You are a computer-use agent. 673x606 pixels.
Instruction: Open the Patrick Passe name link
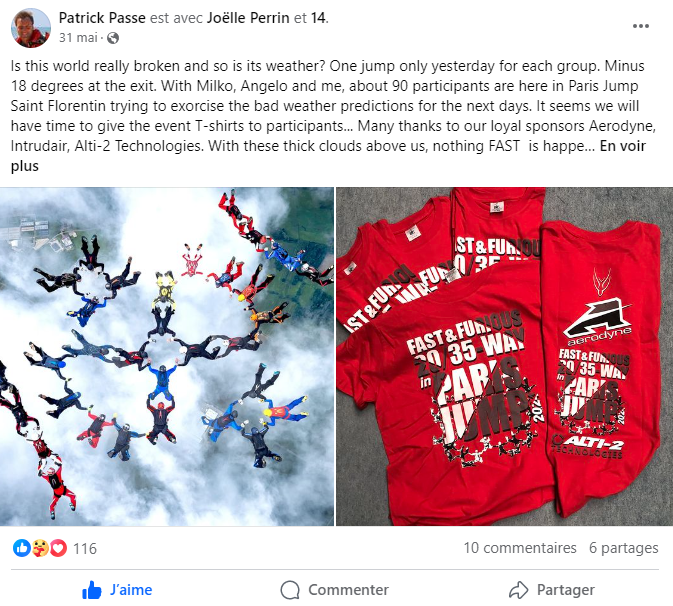(102, 18)
